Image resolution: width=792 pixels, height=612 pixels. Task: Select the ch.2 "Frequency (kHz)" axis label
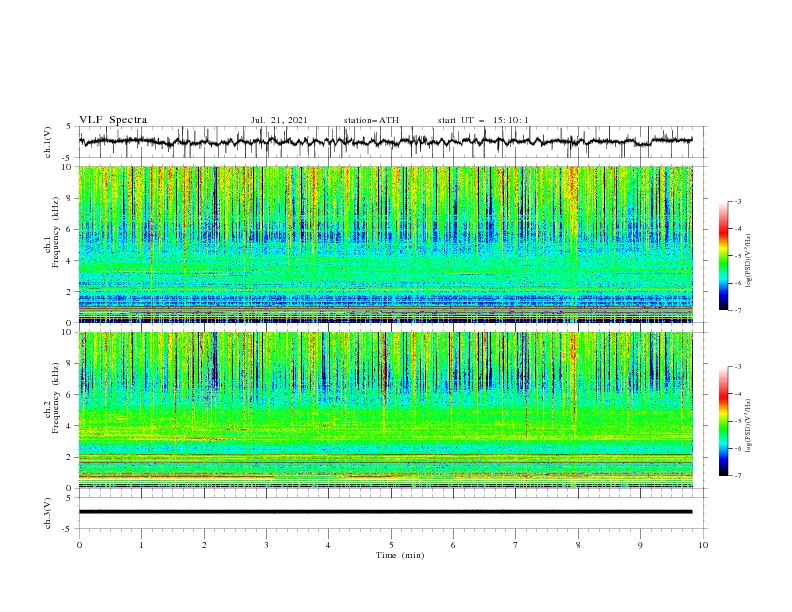point(55,397)
